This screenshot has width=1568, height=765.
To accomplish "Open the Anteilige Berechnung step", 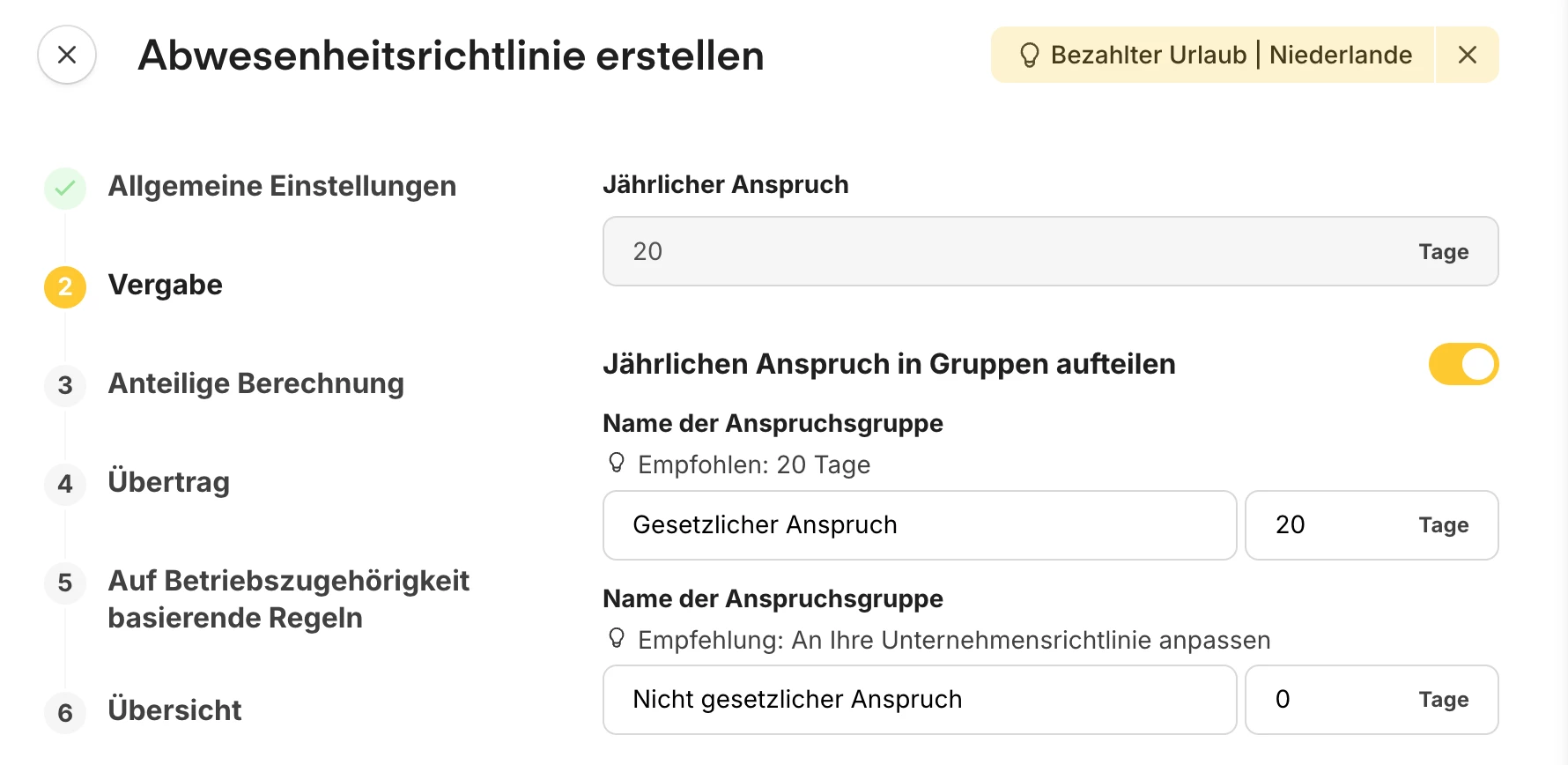I will click(255, 383).
